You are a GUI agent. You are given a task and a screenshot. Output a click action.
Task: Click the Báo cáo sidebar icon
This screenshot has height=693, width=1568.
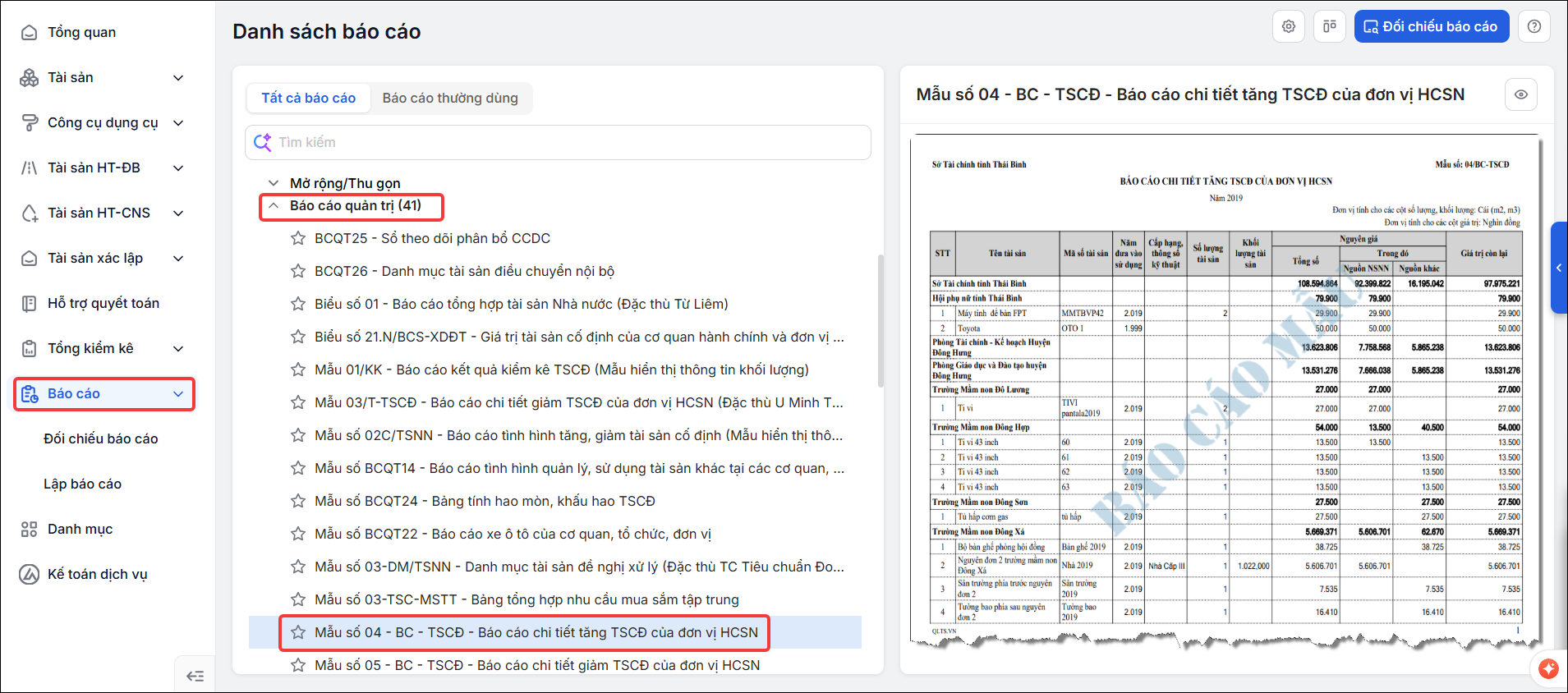click(x=30, y=394)
